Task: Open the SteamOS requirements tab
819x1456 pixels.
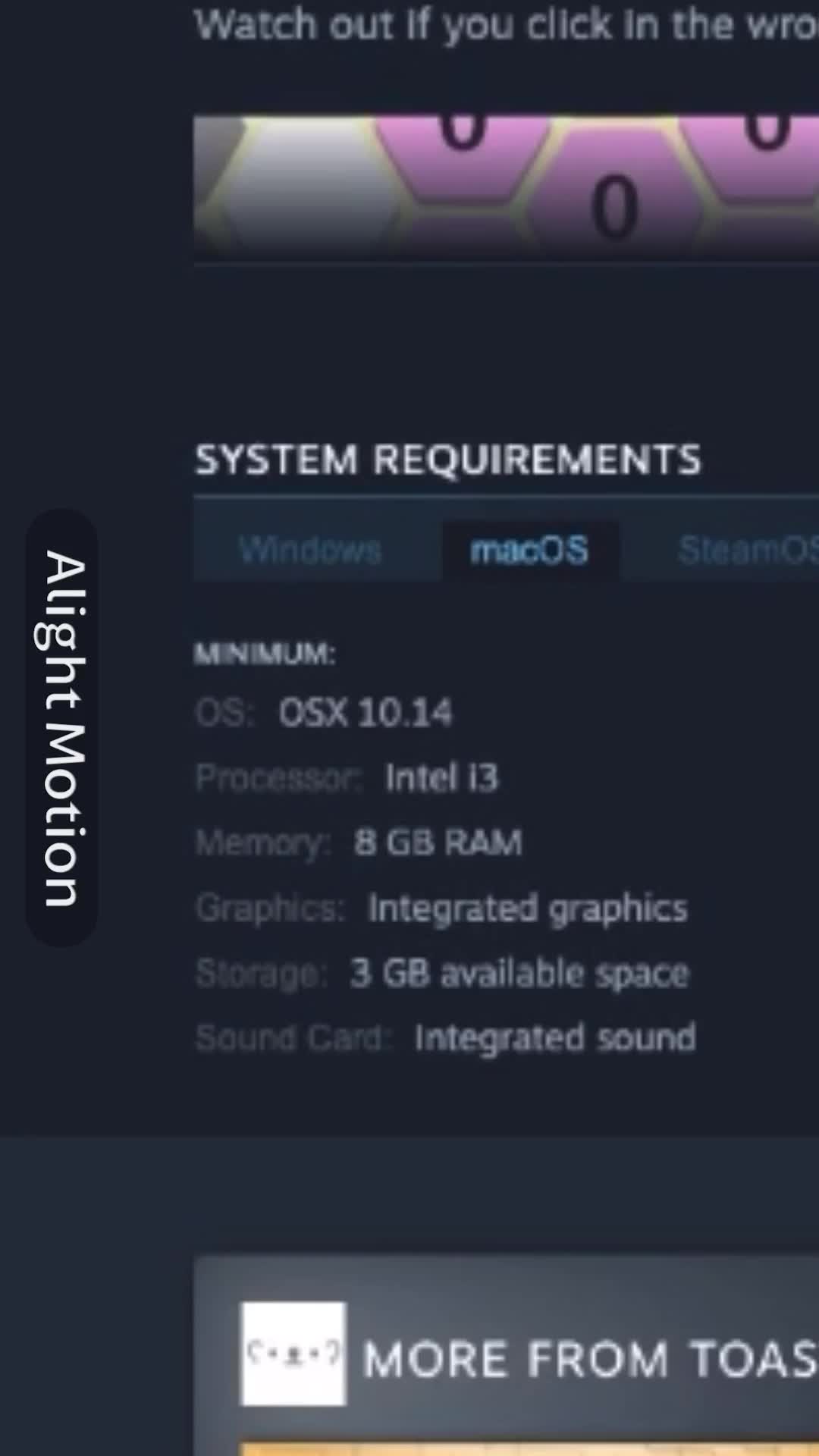Action: [x=747, y=550]
